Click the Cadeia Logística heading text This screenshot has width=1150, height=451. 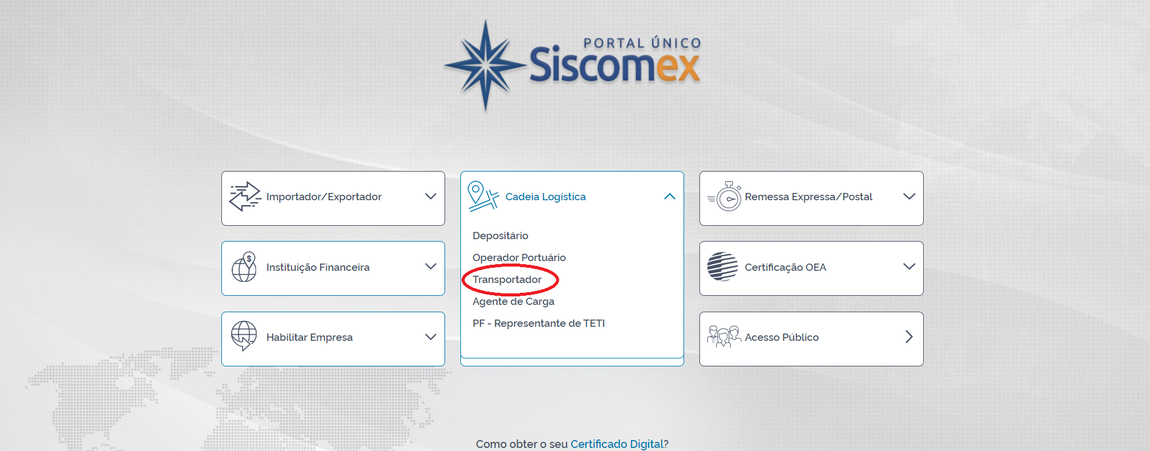pos(546,197)
